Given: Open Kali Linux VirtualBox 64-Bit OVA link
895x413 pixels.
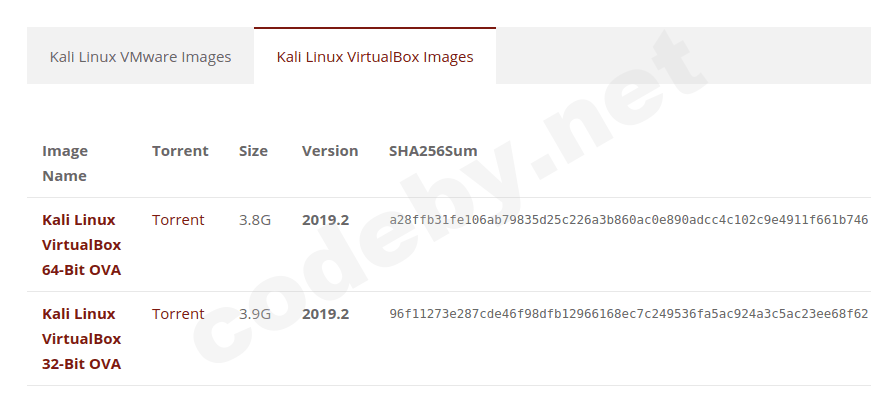Looking at the screenshot, I should pyautogui.click(x=81, y=245).
